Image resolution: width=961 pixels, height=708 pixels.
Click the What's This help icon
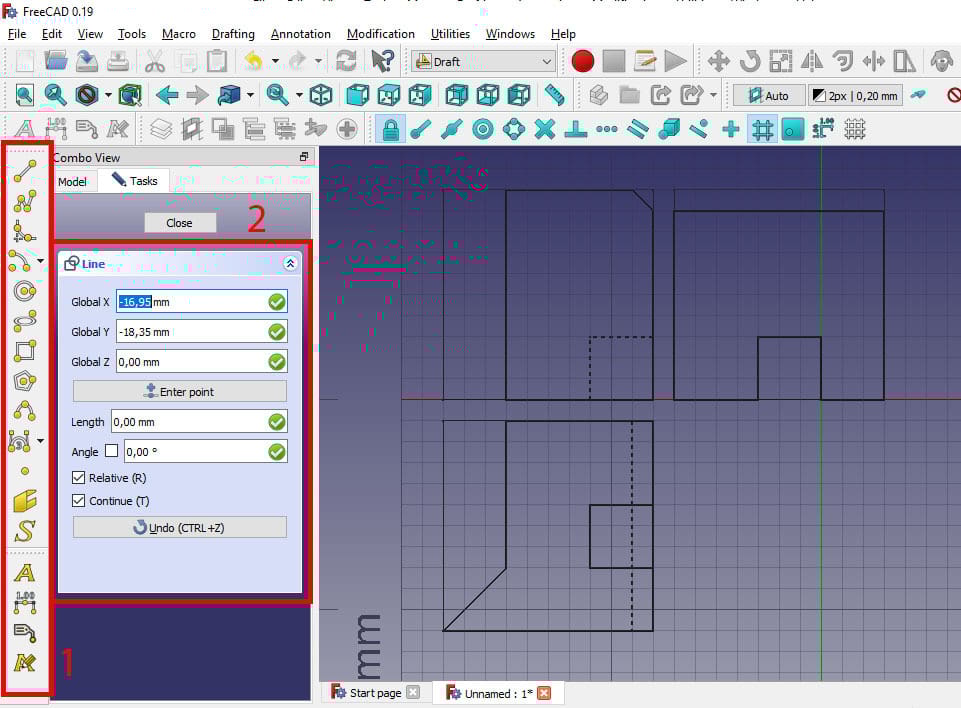pos(383,61)
